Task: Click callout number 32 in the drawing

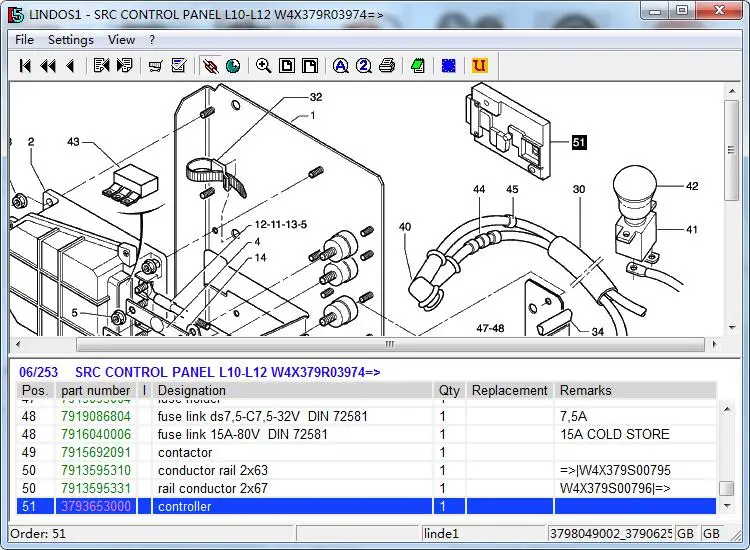Action: (x=316, y=97)
